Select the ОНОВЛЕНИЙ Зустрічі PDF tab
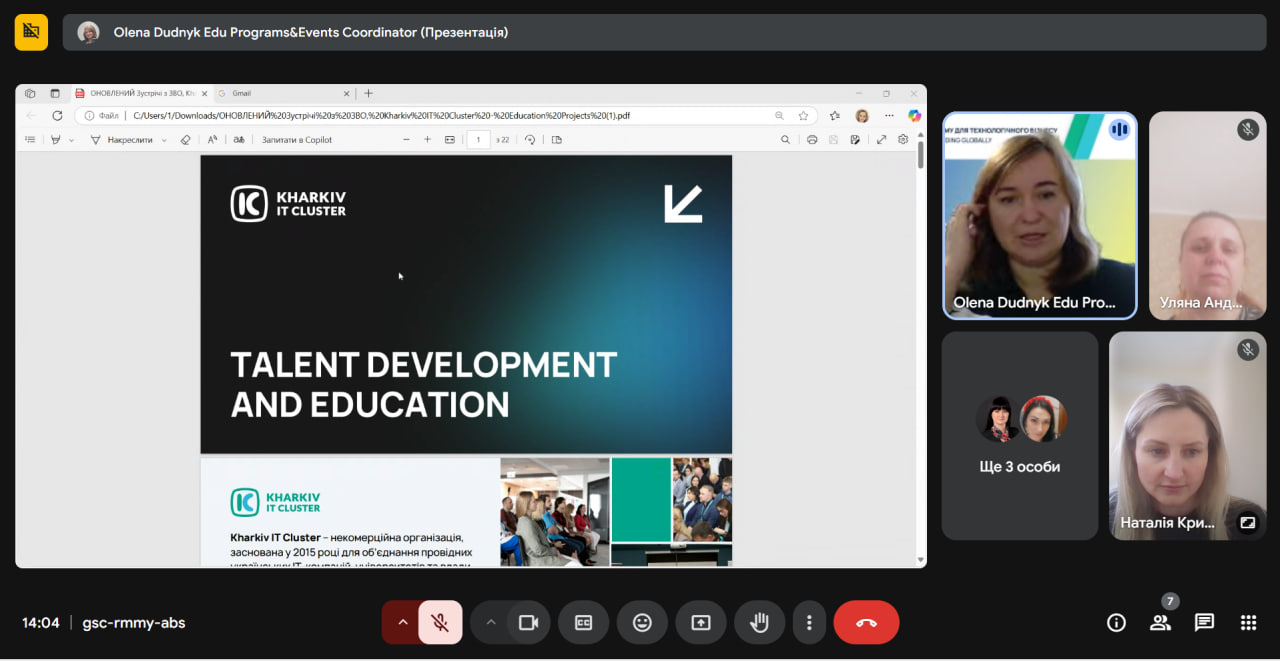Image resolution: width=1280 pixels, height=661 pixels. 141,93
